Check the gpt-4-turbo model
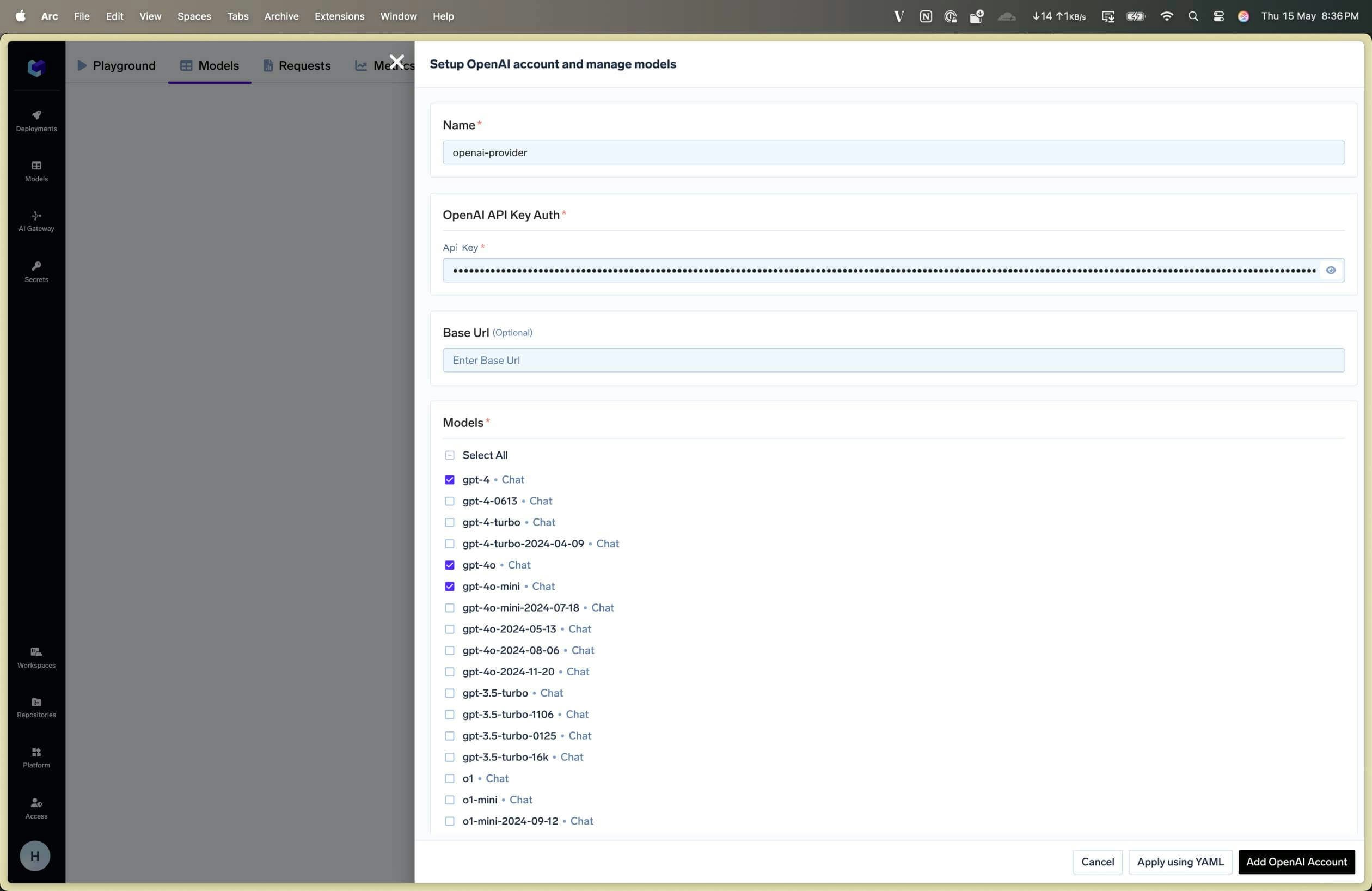 pyautogui.click(x=450, y=522)
